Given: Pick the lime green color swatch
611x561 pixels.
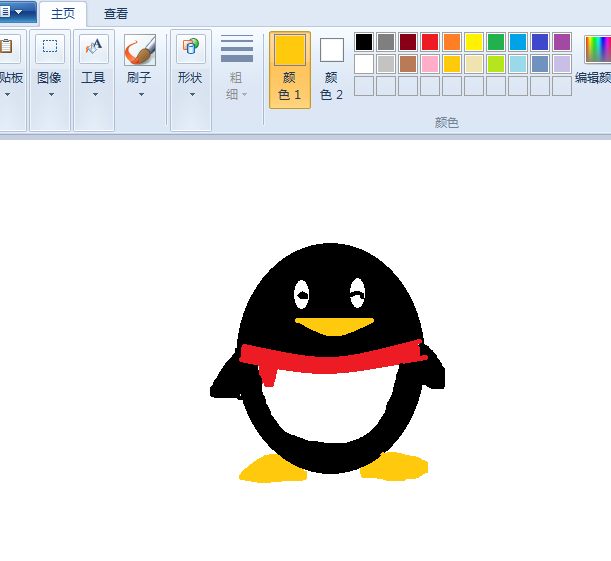Looking at the screenshot, I should pos(496,64).
